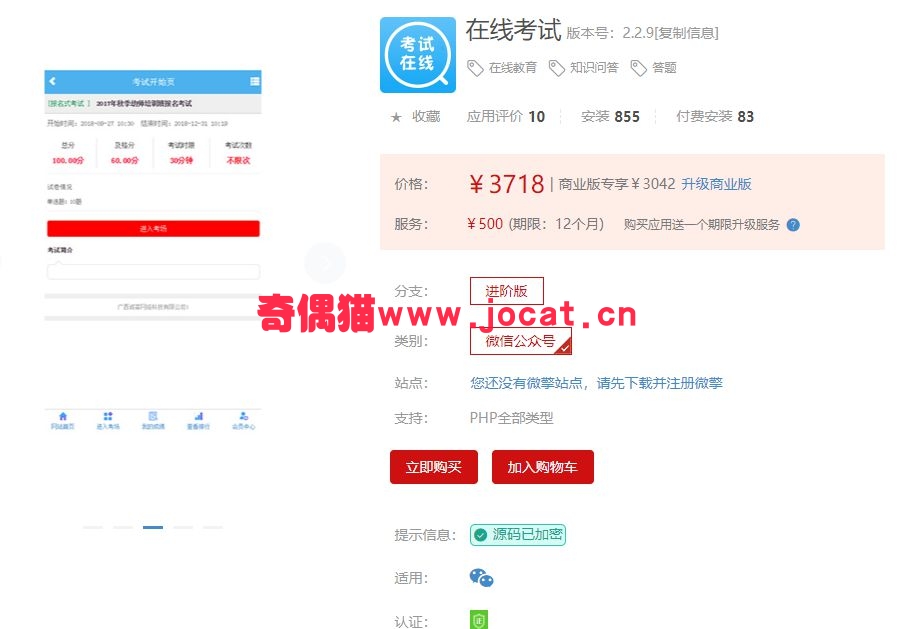This screenshot has height=629, width=897.
Task: Click the 立即购买 button
Action: 434,467
